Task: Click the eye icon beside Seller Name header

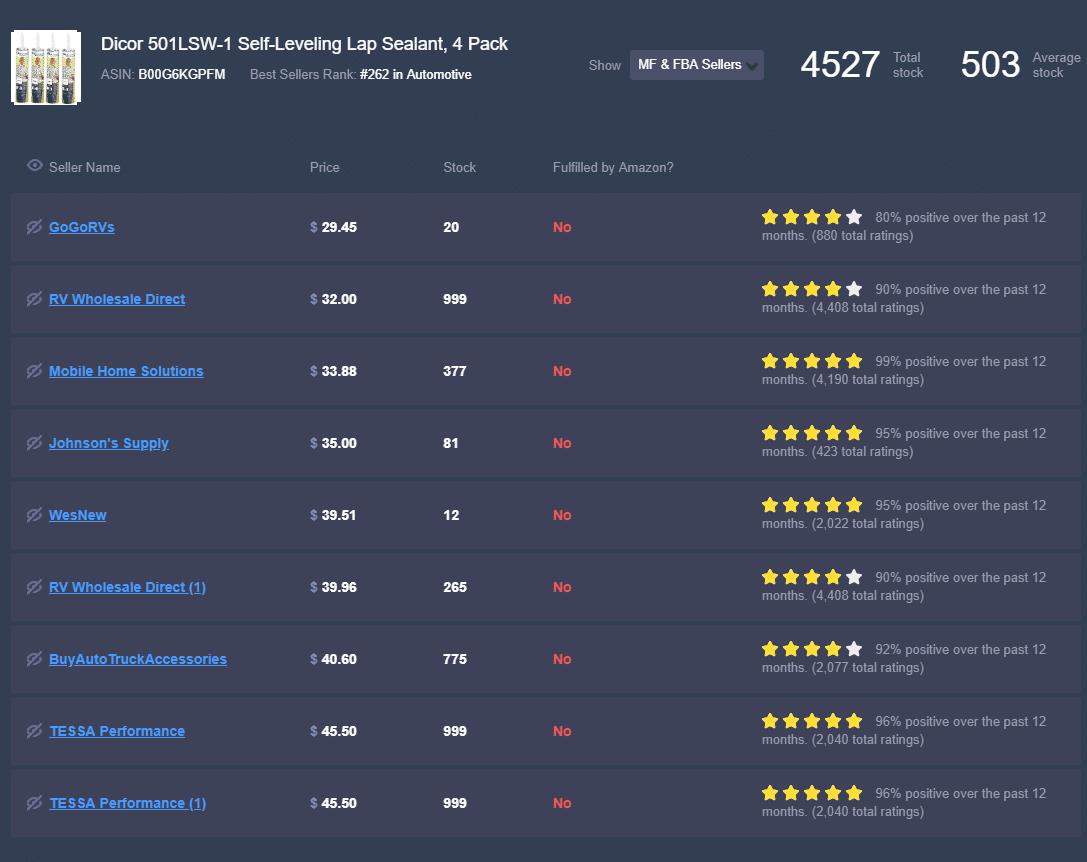Action: point(35,166)
